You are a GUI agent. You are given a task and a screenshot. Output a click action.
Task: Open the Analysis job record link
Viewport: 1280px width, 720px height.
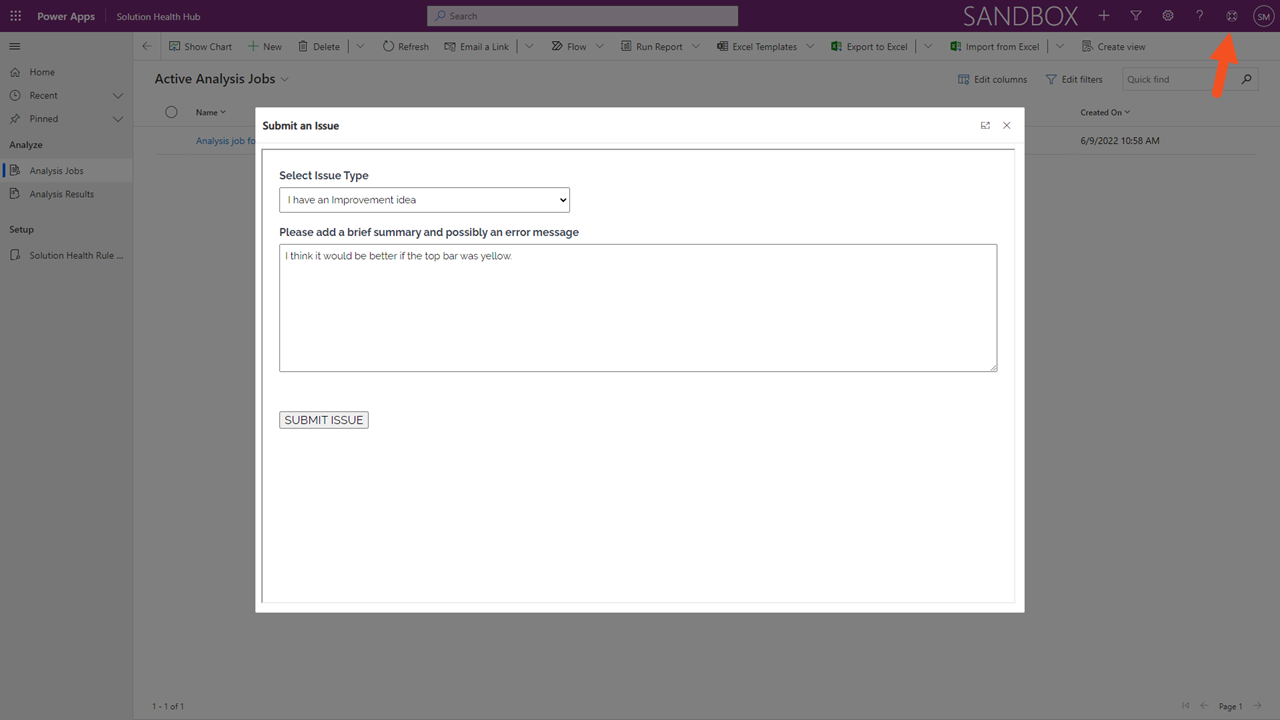[x=225, y=141]
